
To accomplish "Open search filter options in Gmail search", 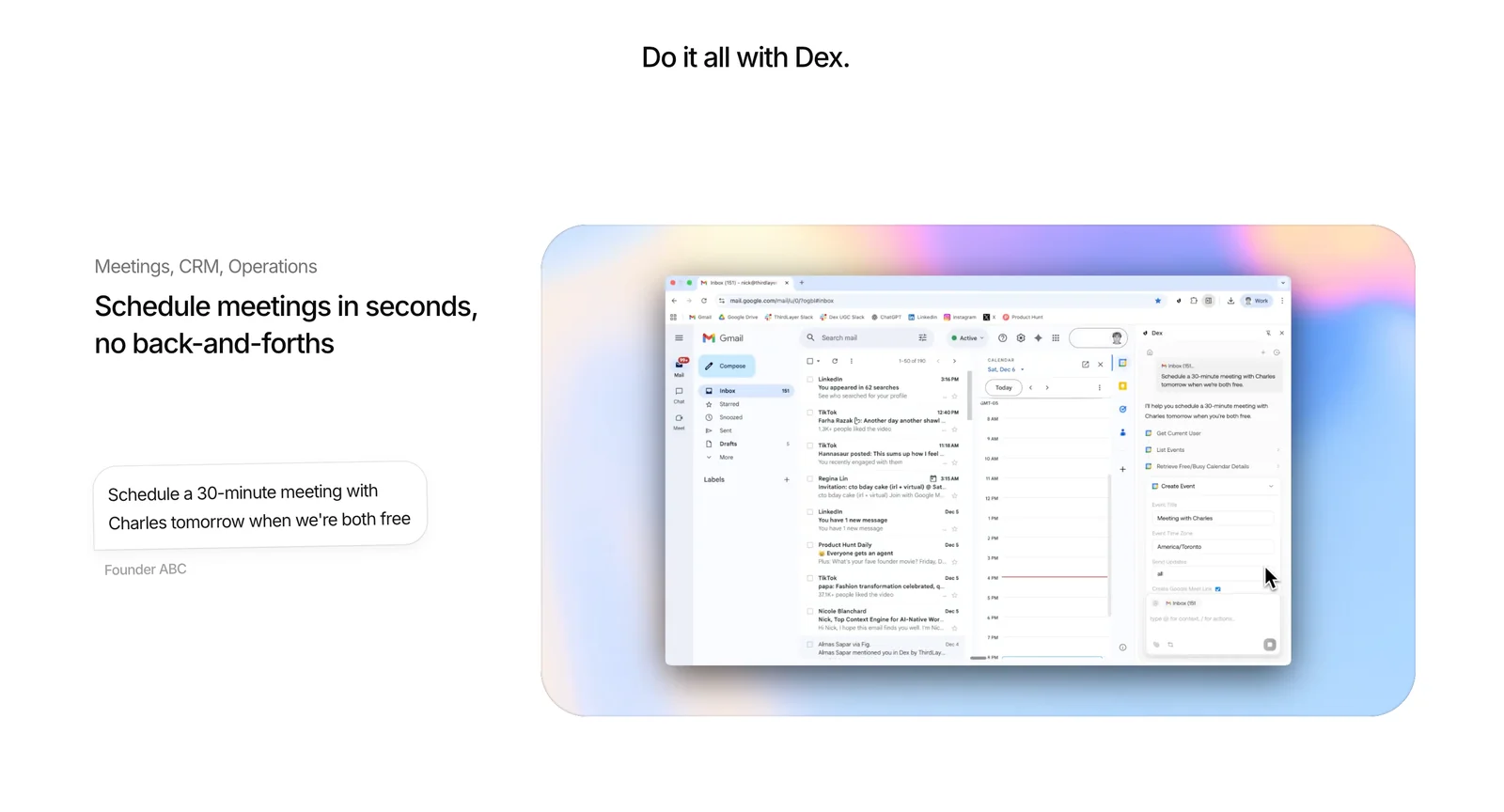I will click(x=922, y=337).
